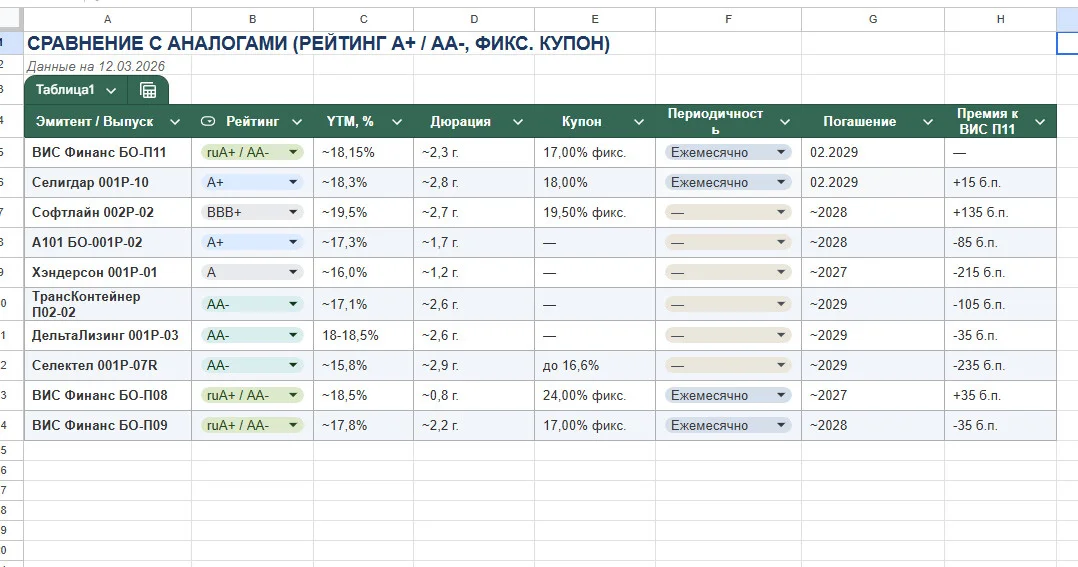Select cell Селектел 001Р-07R
The height and width of the screenshot is (567, 1078).
[107, 366]
